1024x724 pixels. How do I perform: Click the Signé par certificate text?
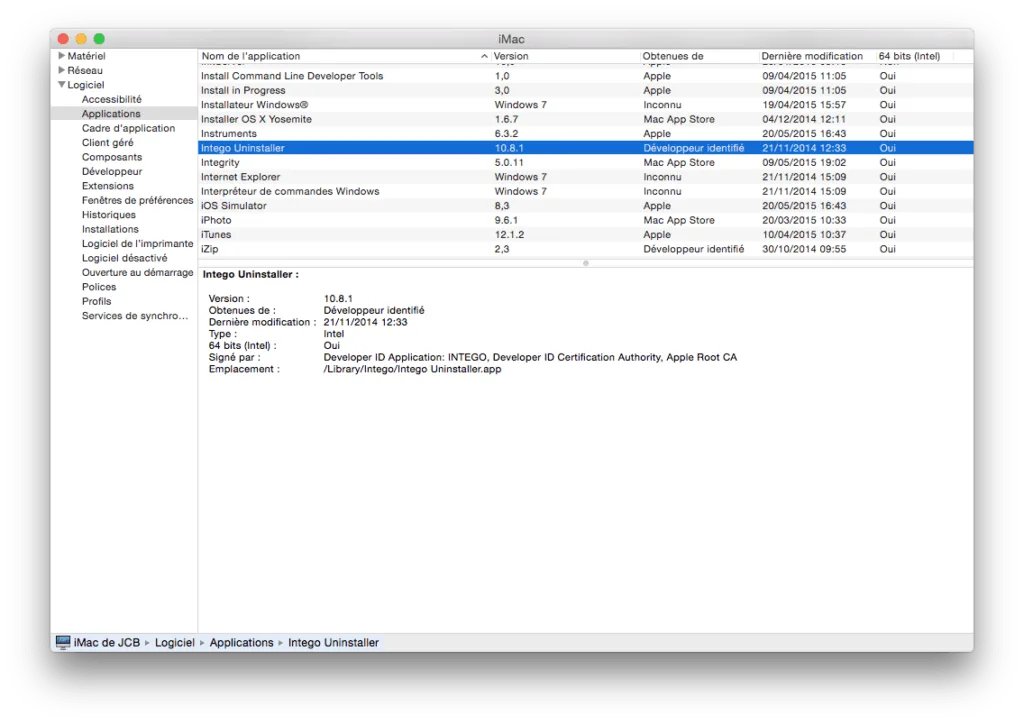530,357
